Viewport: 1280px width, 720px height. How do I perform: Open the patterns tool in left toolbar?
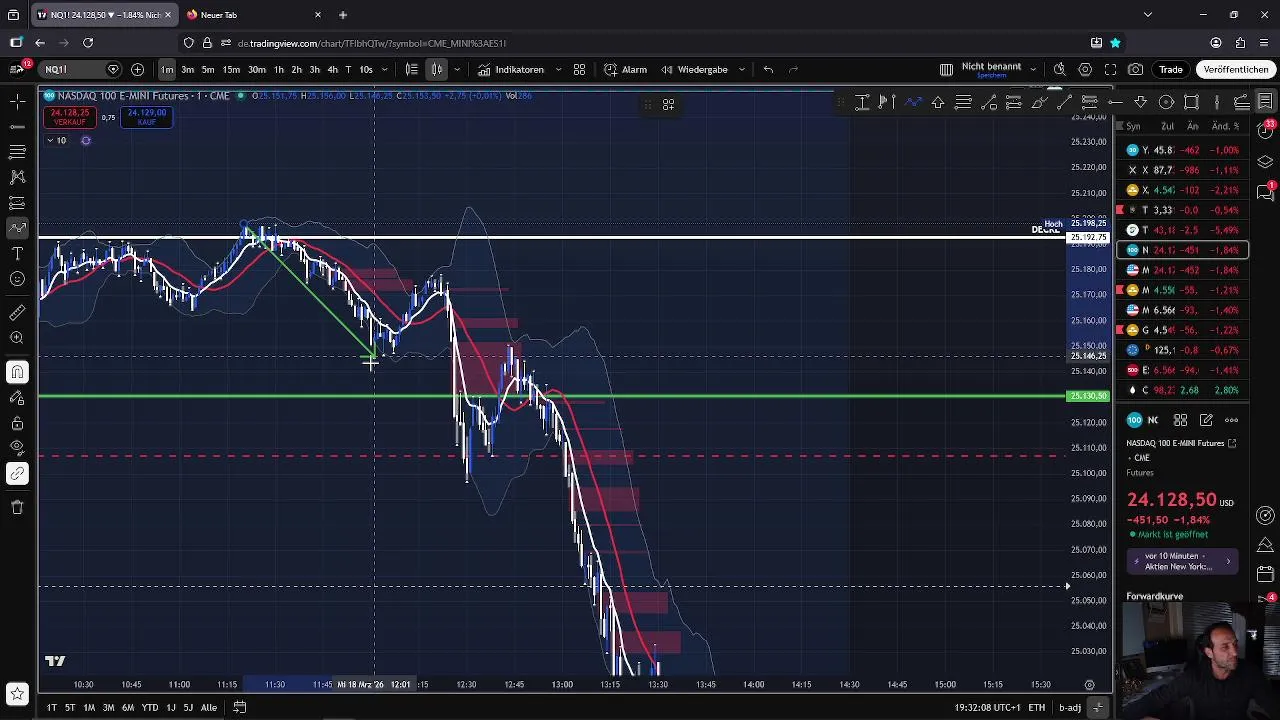(x=17, y=177)
